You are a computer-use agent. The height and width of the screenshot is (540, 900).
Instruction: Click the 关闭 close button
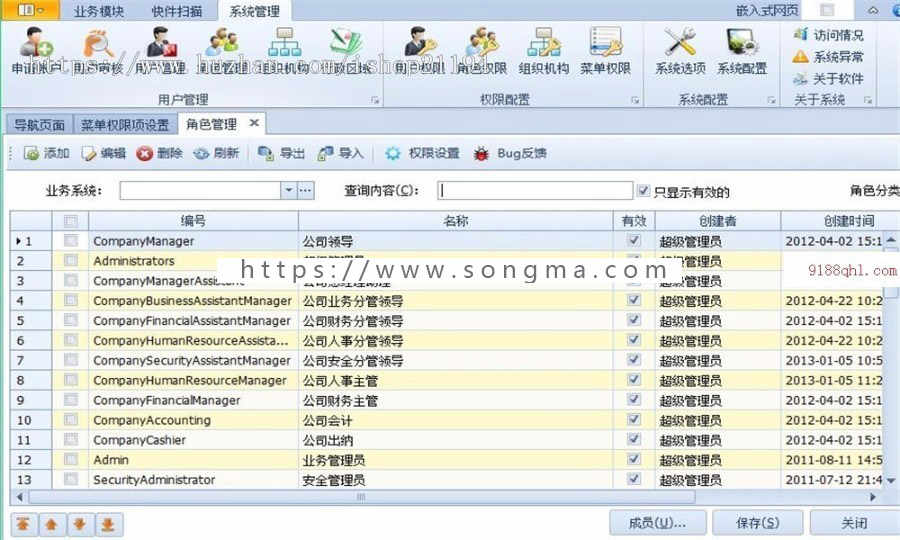(855, 523)
